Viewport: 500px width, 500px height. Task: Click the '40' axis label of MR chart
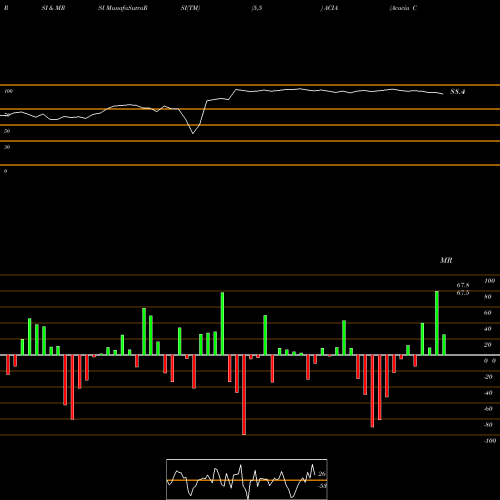tap(488, 329)
